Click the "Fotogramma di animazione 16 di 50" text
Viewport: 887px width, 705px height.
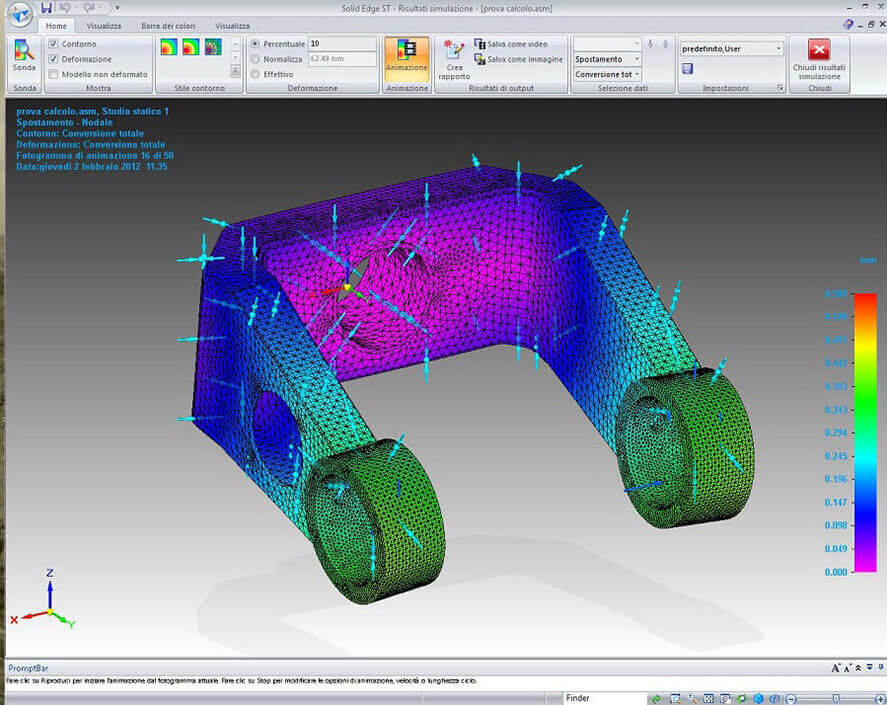(x=95, y=156)
